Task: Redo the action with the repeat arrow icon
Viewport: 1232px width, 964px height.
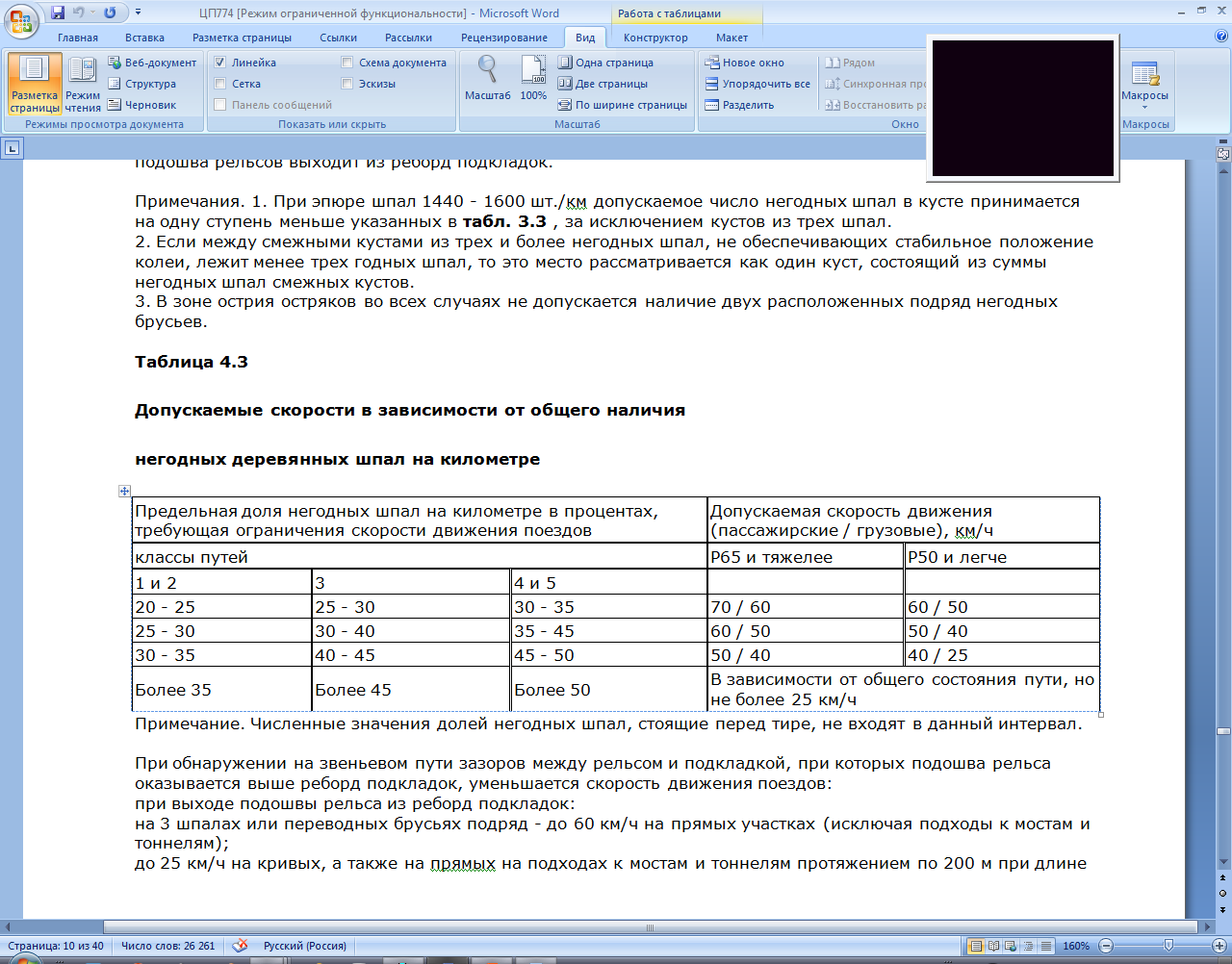Action: point(110,13)
